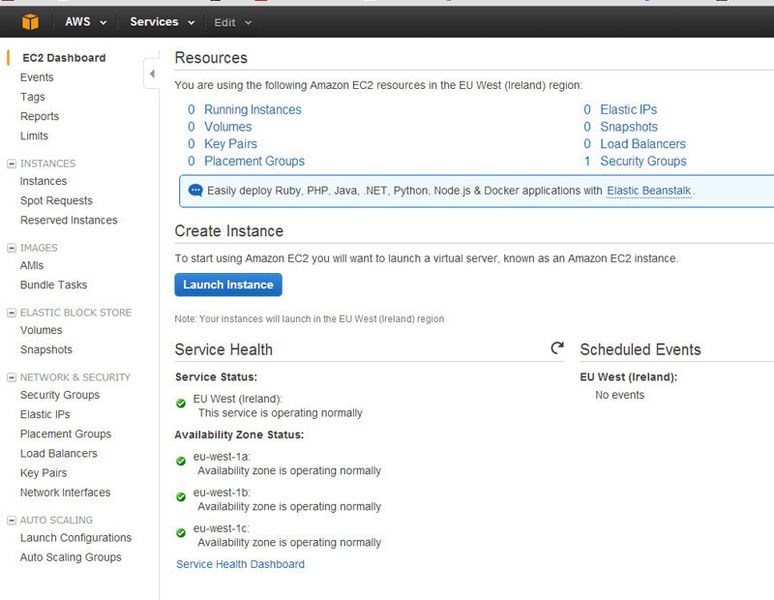
Task: Click the 'No events' text under Scheduled Events
Action: point(619,395)
